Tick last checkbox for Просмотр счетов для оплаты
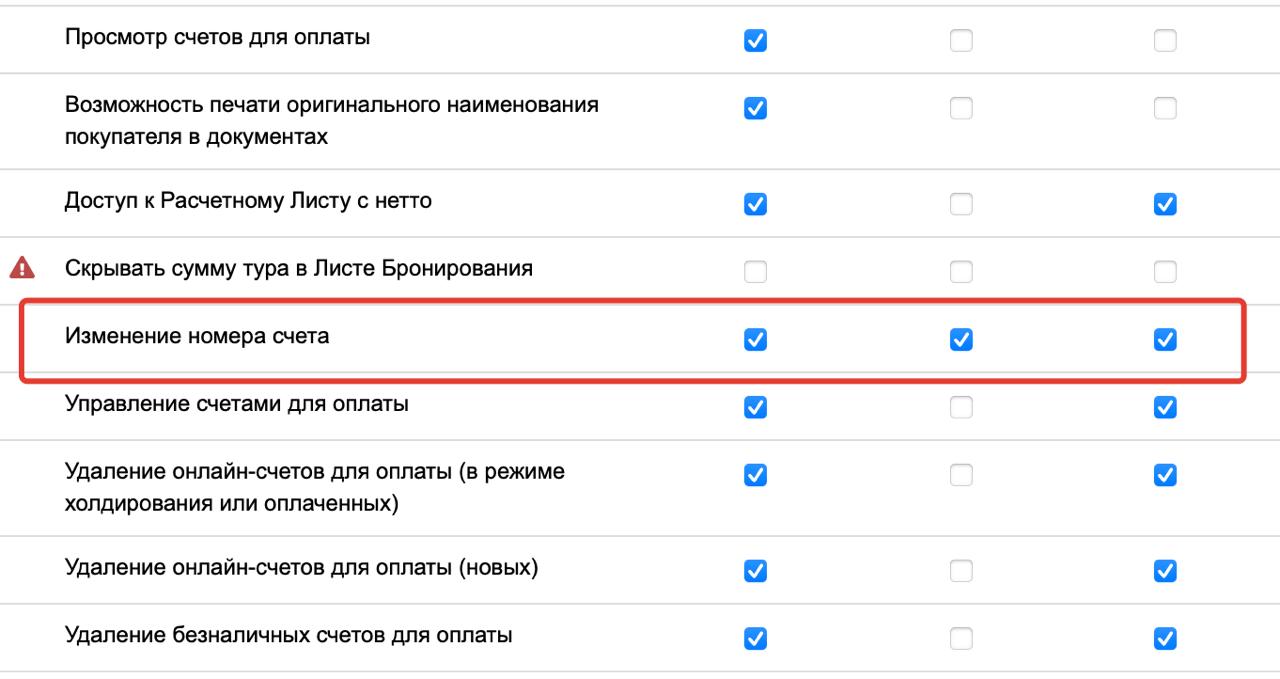 click(x=1165, y=41)
